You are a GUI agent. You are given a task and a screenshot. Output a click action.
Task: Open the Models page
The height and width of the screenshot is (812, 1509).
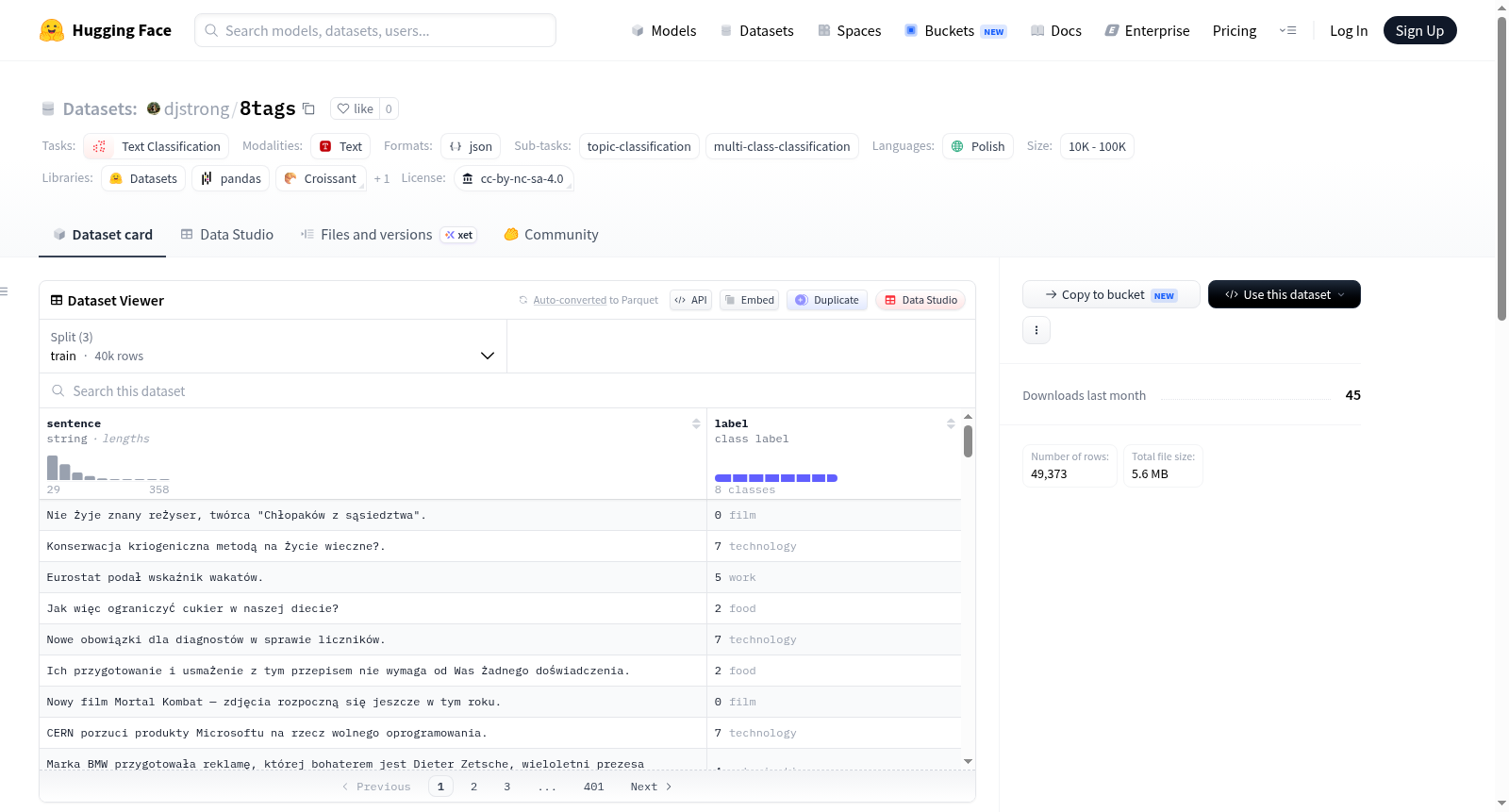(x=664, y=30)
